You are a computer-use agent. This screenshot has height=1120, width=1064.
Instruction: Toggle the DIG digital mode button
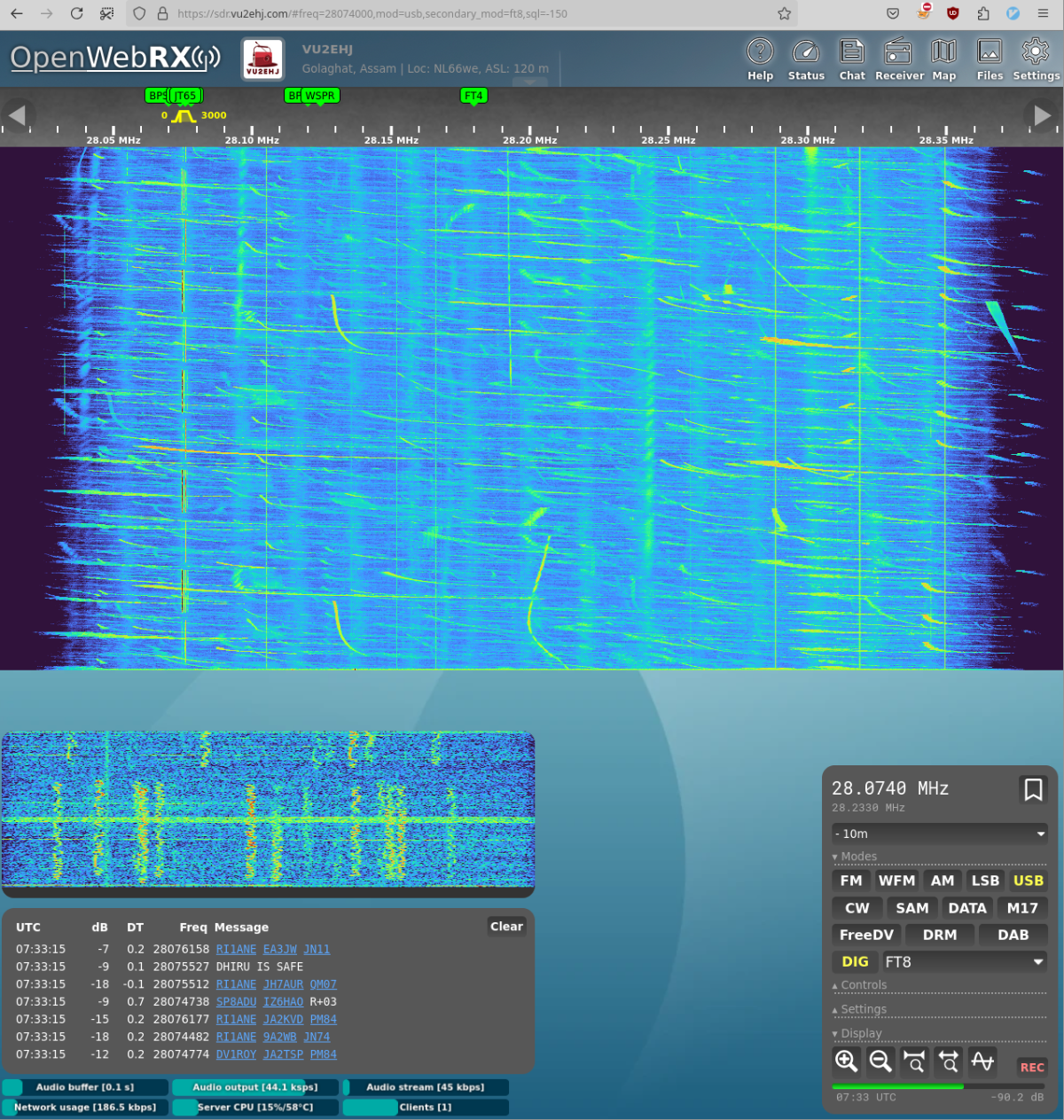855,961
